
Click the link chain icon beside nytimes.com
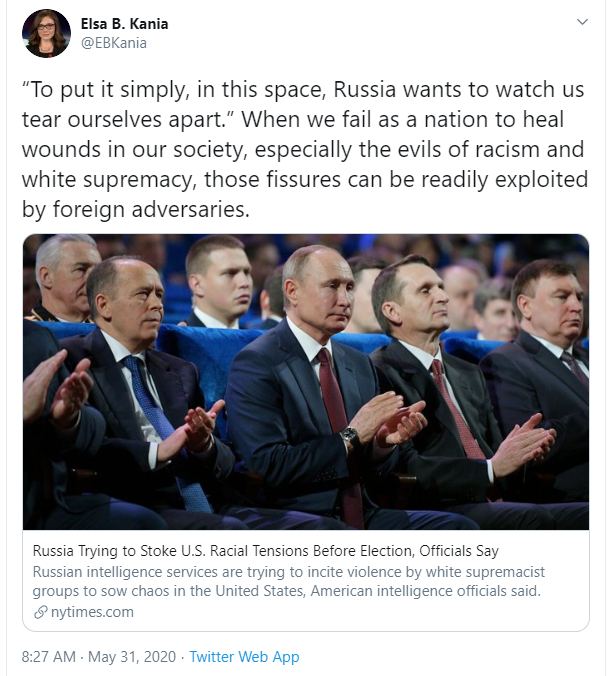click(40, 612)
